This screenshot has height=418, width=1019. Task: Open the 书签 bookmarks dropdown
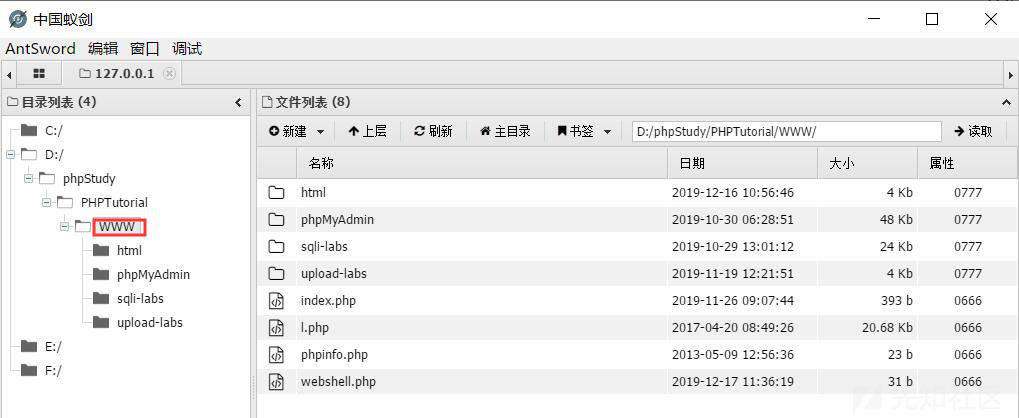point(584,131)
